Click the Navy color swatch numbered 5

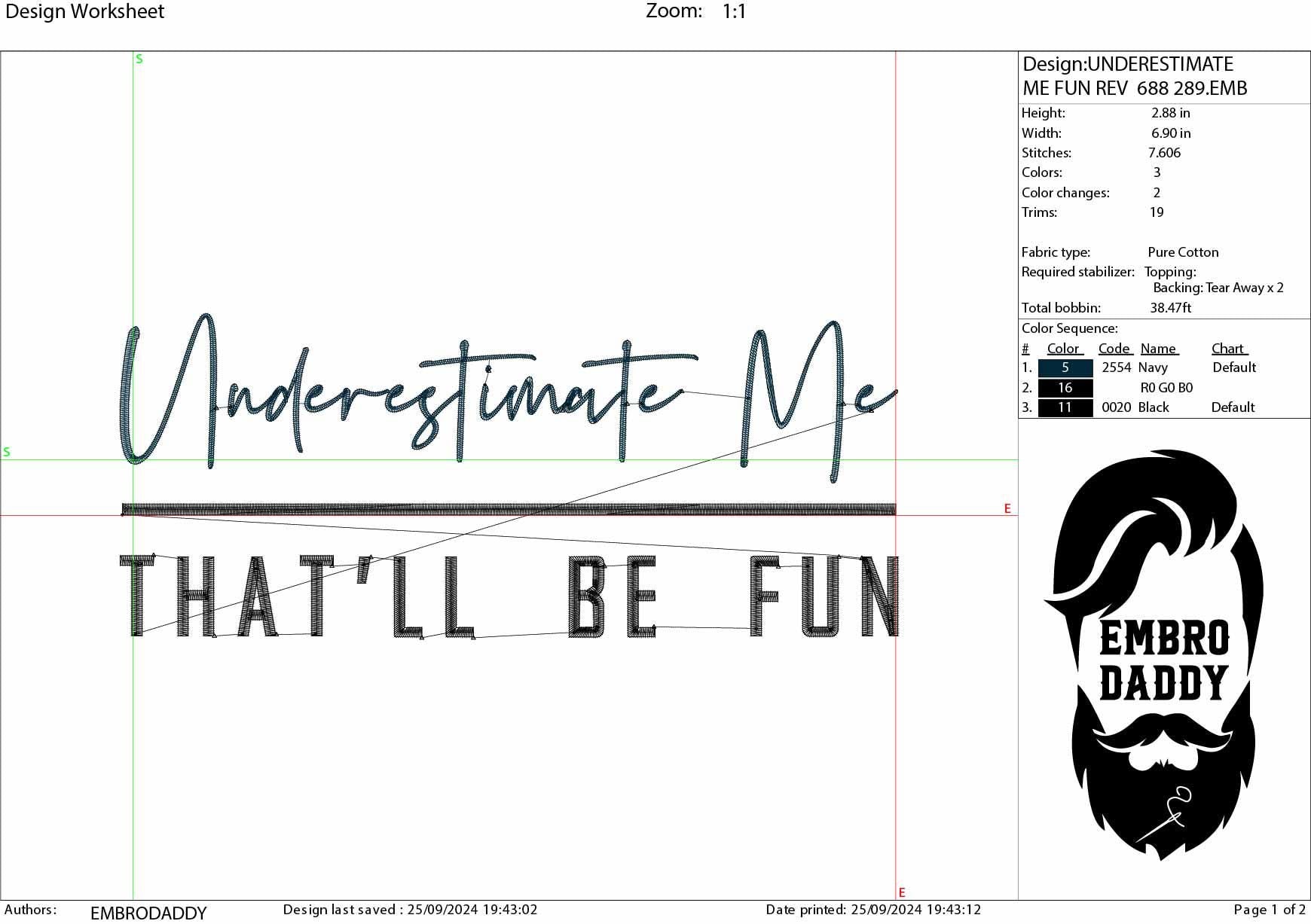(1065, 368)
